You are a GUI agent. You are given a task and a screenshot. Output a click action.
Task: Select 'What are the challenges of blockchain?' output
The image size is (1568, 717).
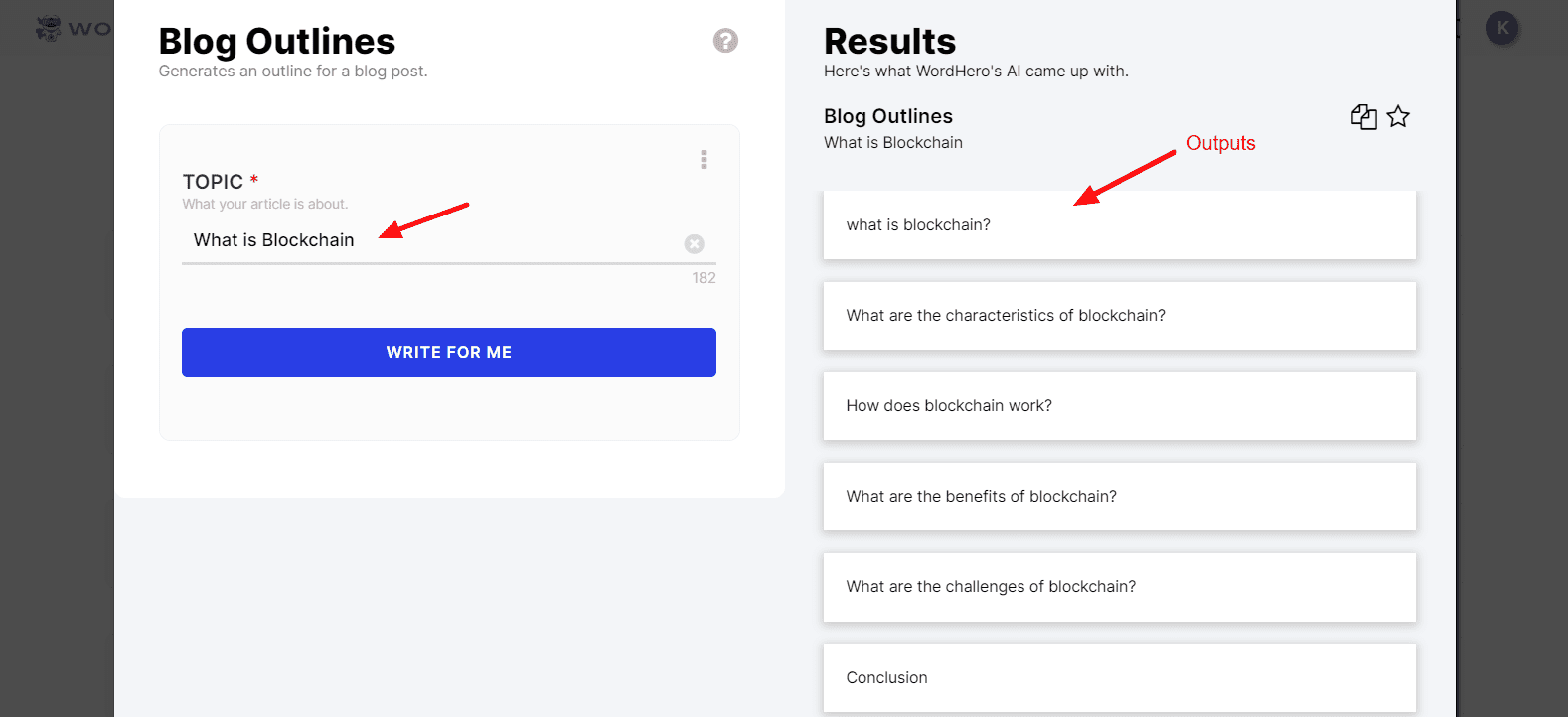coord(1120,587)
